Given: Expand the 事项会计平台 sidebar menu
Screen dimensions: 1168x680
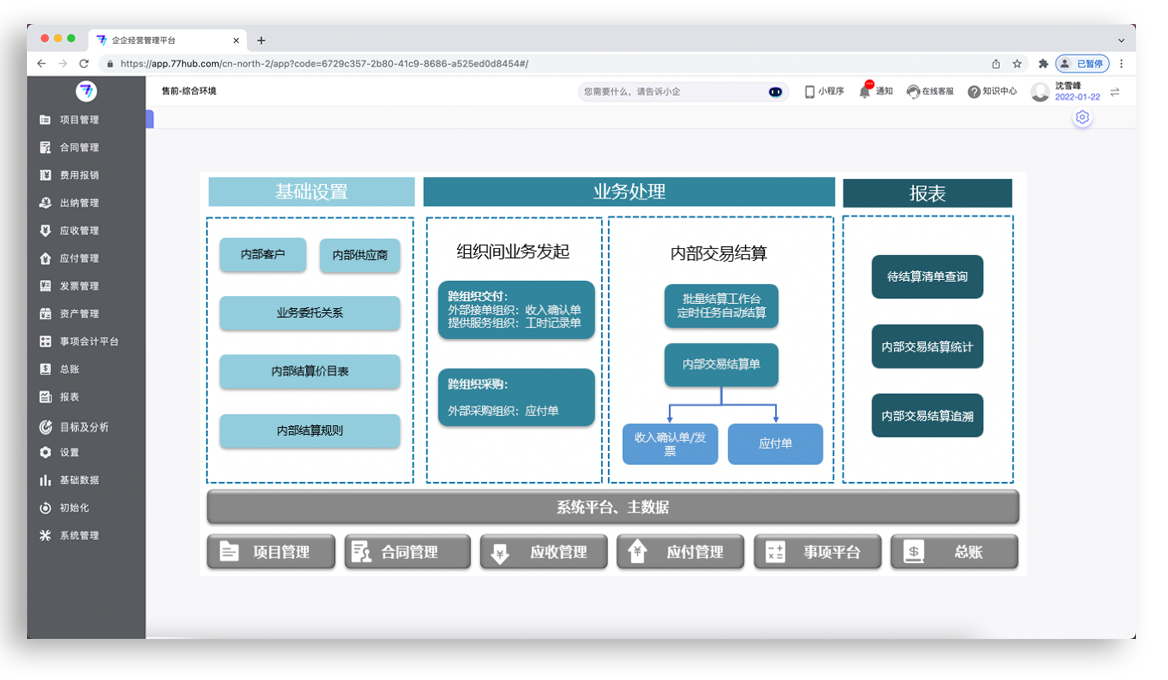Looking at the screenshot, I should point(88,342).
